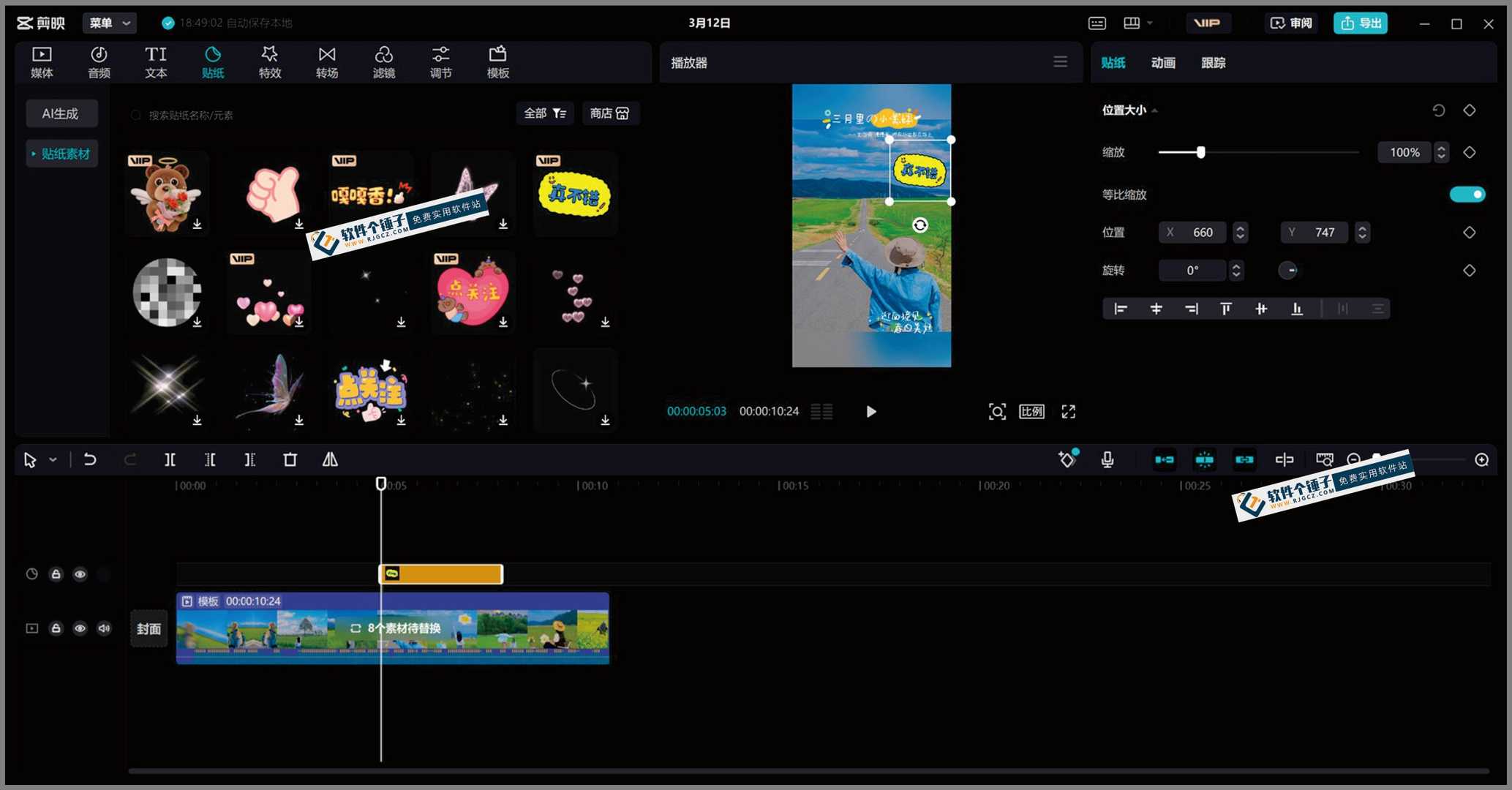Mute the 模板 template track audio

[105, 628]
